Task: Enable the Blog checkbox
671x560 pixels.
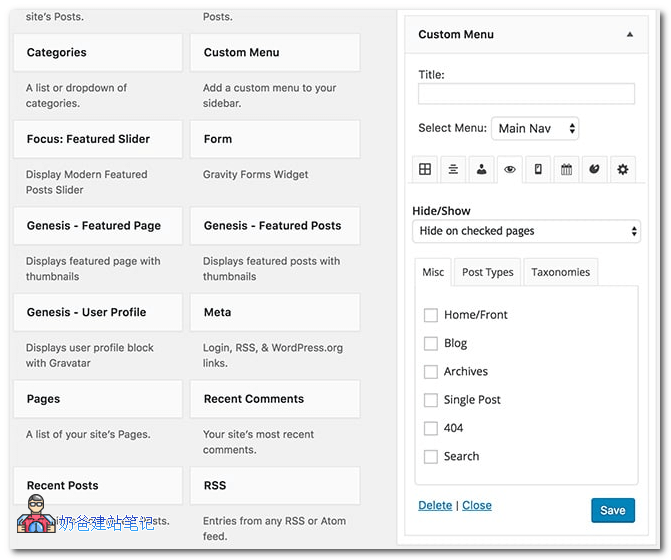Action: (x=431, y=343)
